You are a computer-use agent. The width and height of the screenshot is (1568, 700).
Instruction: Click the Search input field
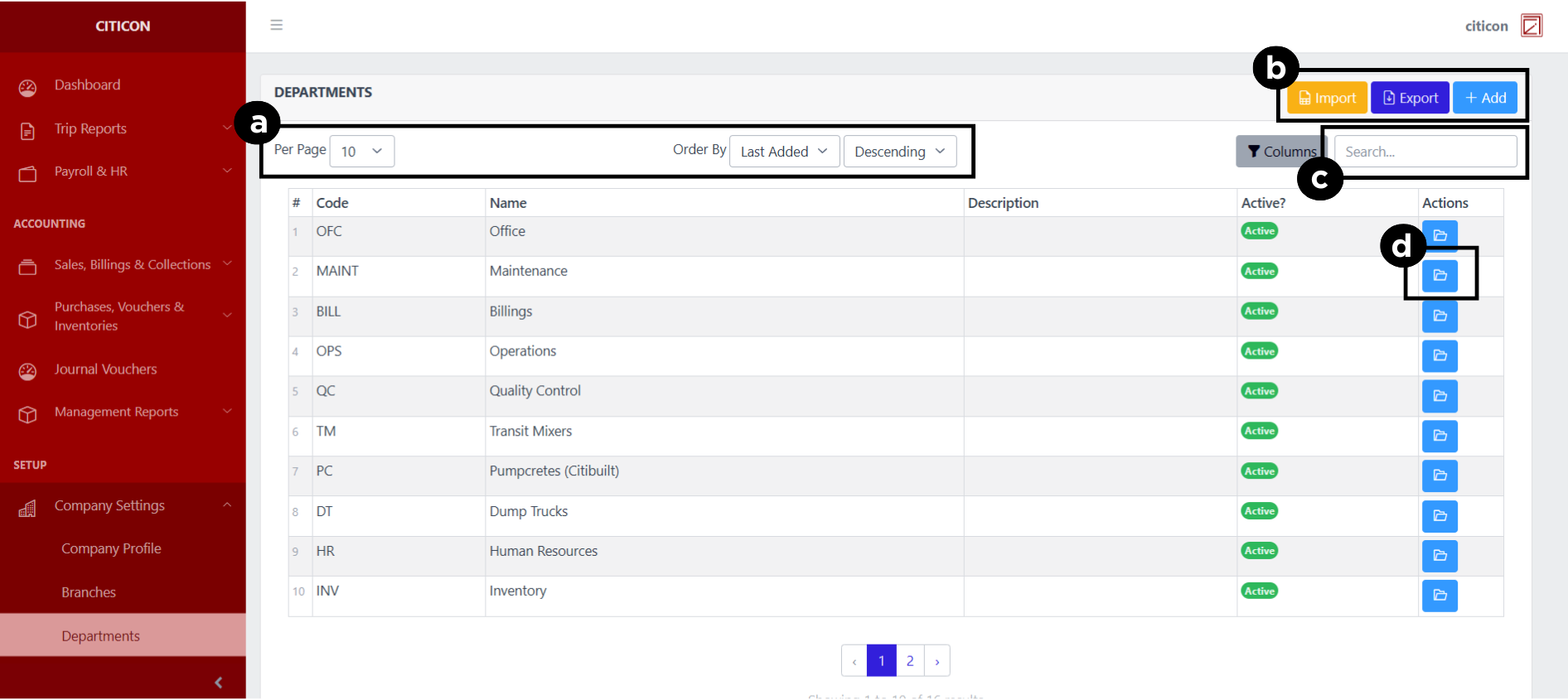click(x=1425, y=152)
